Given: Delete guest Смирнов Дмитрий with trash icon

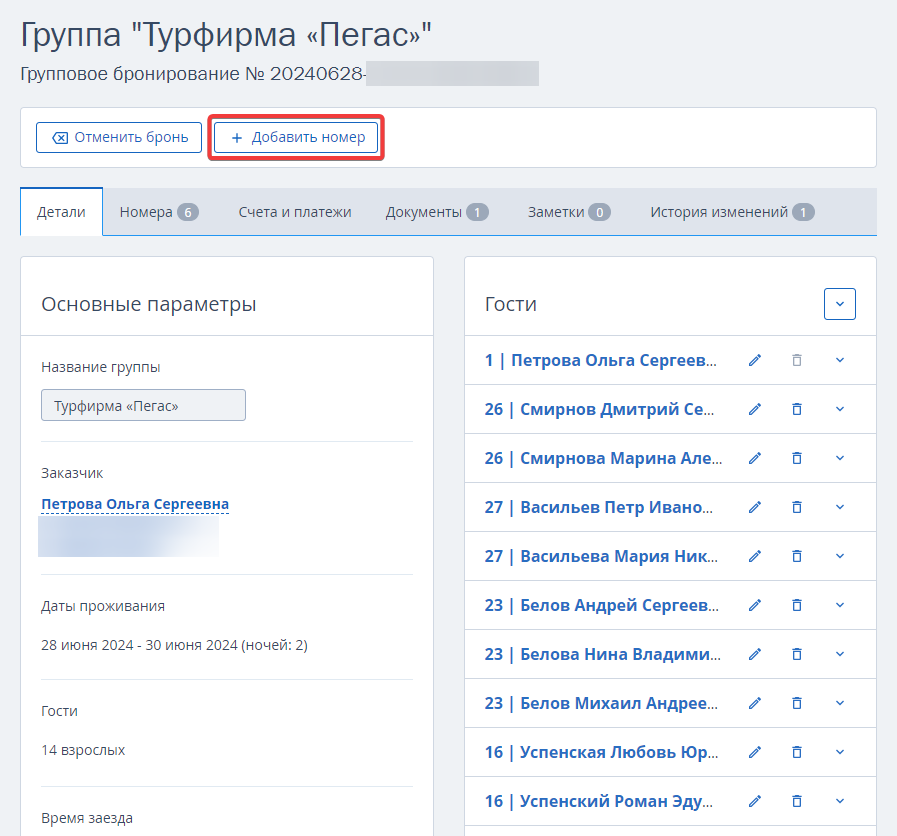Looking at the screenshot, I should [797, 409].
